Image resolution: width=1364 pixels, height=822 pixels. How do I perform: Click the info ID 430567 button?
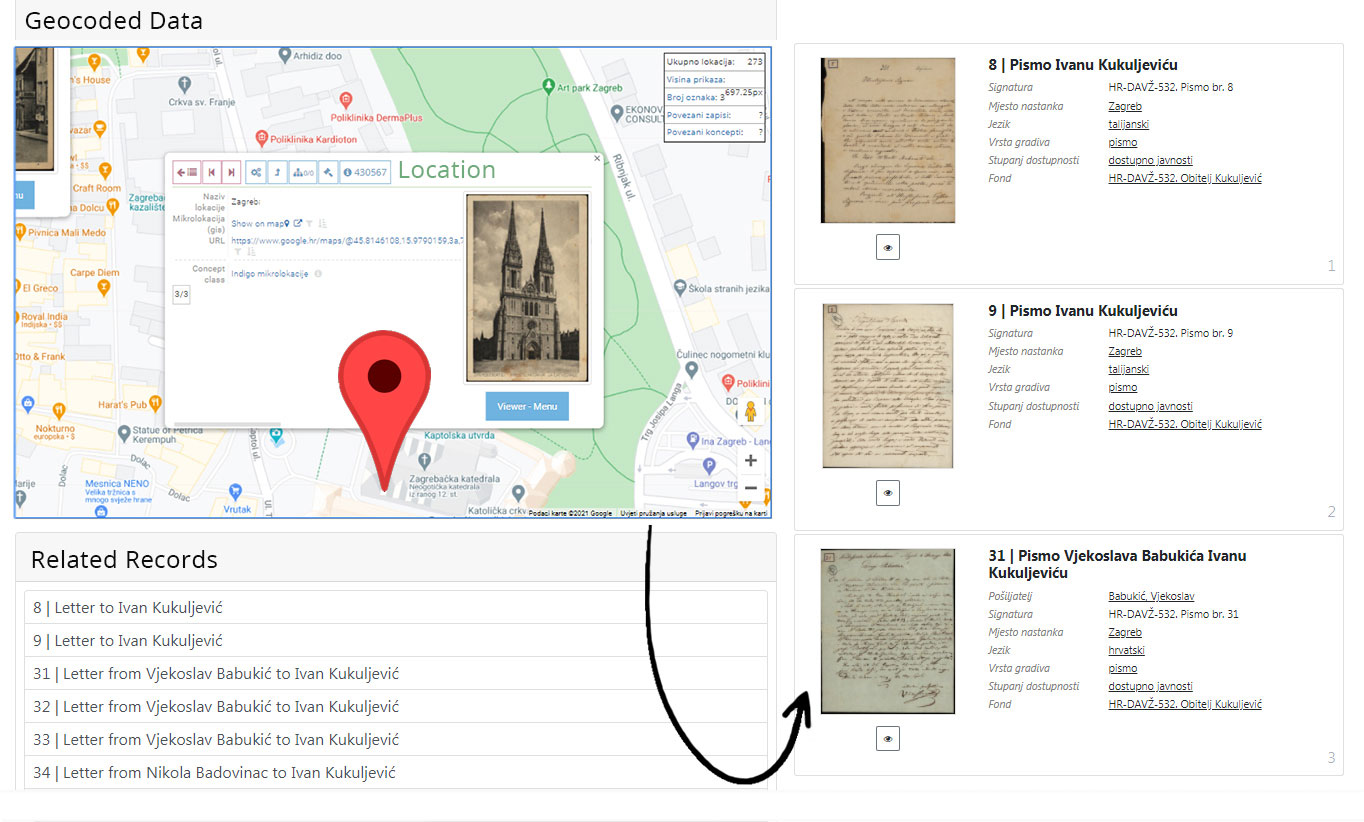coord(365,172)
